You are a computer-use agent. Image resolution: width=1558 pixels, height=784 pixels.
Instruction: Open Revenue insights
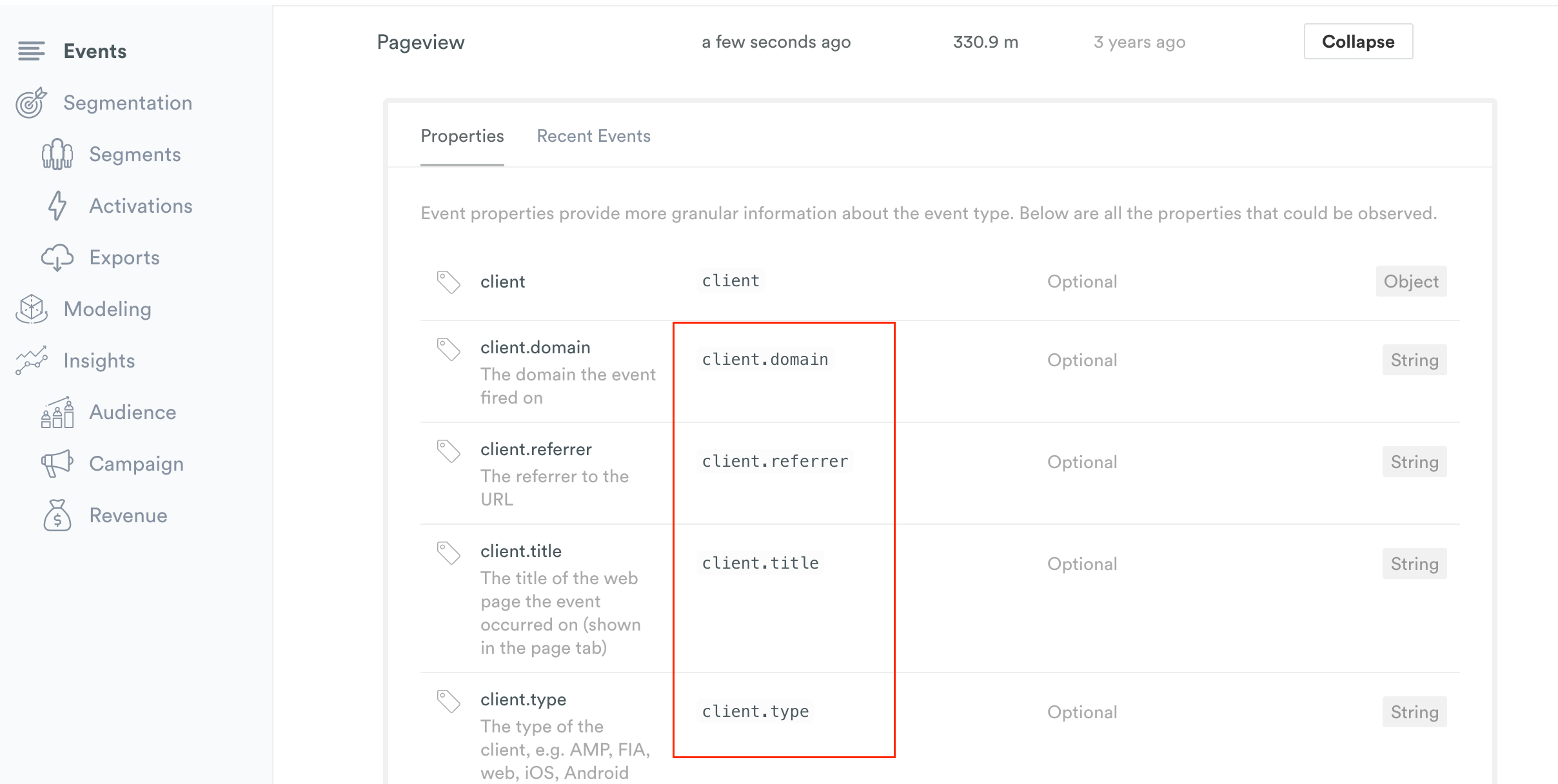(128, 515)
